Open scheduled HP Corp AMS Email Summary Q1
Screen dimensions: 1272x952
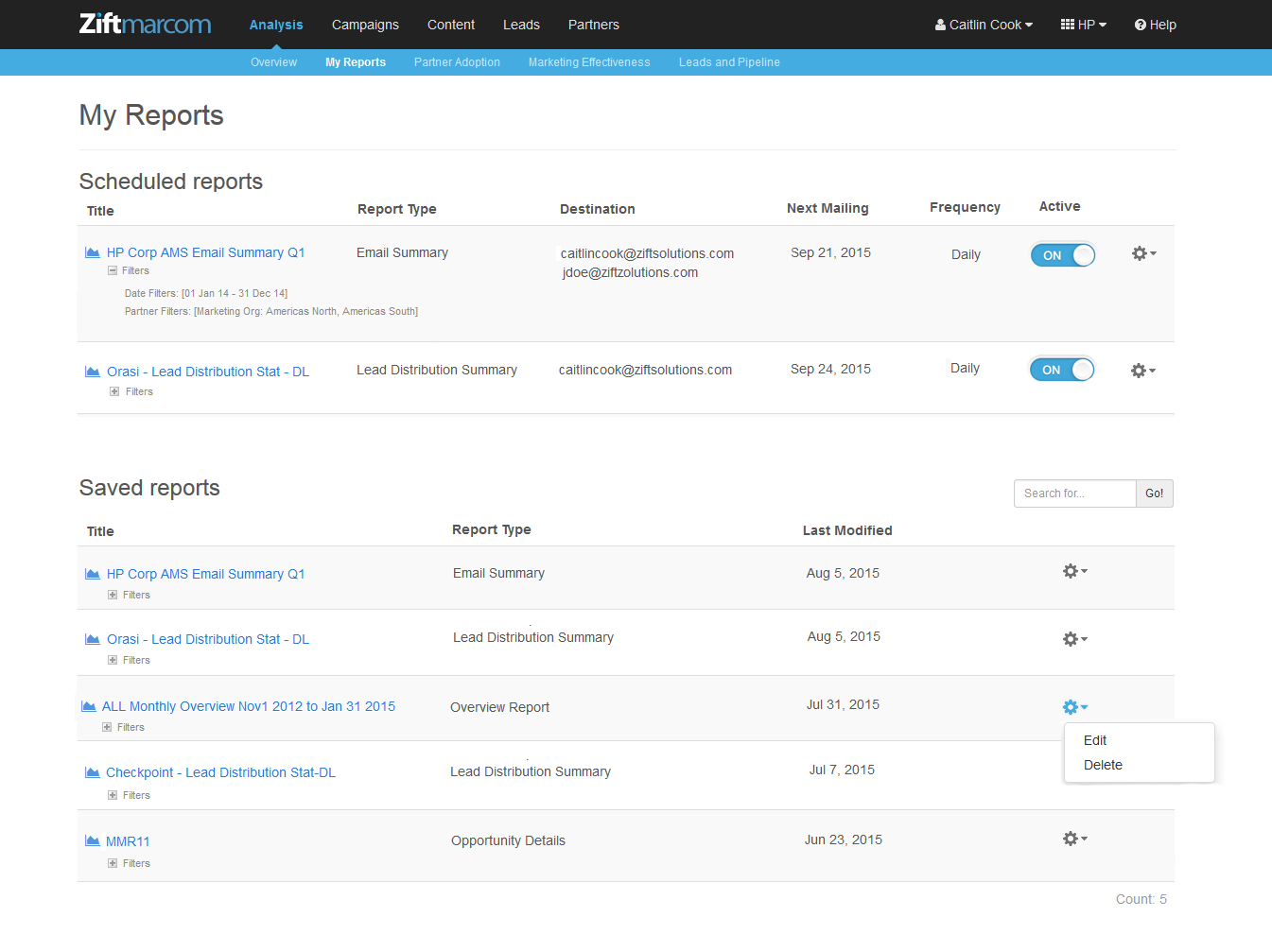pos(205,252)
